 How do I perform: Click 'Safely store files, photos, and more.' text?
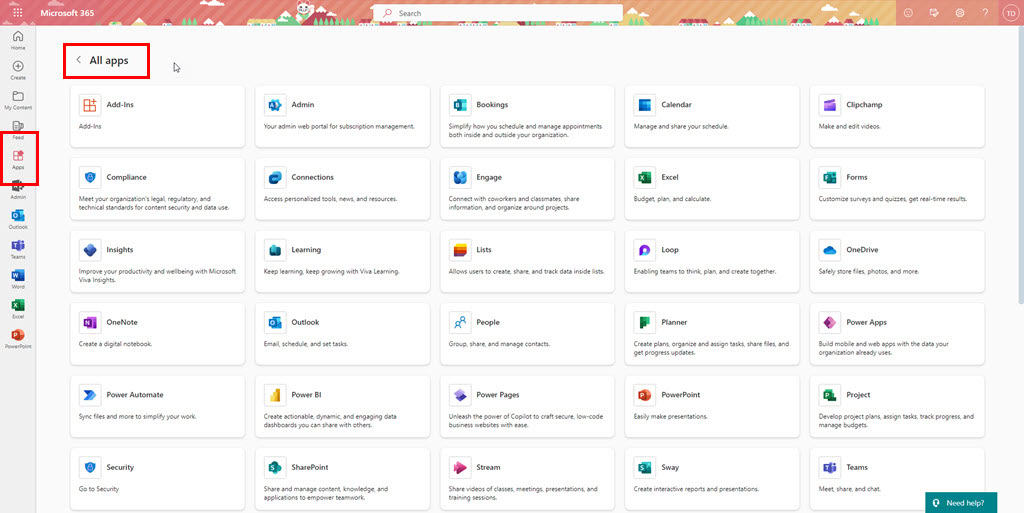click(868, 271)
